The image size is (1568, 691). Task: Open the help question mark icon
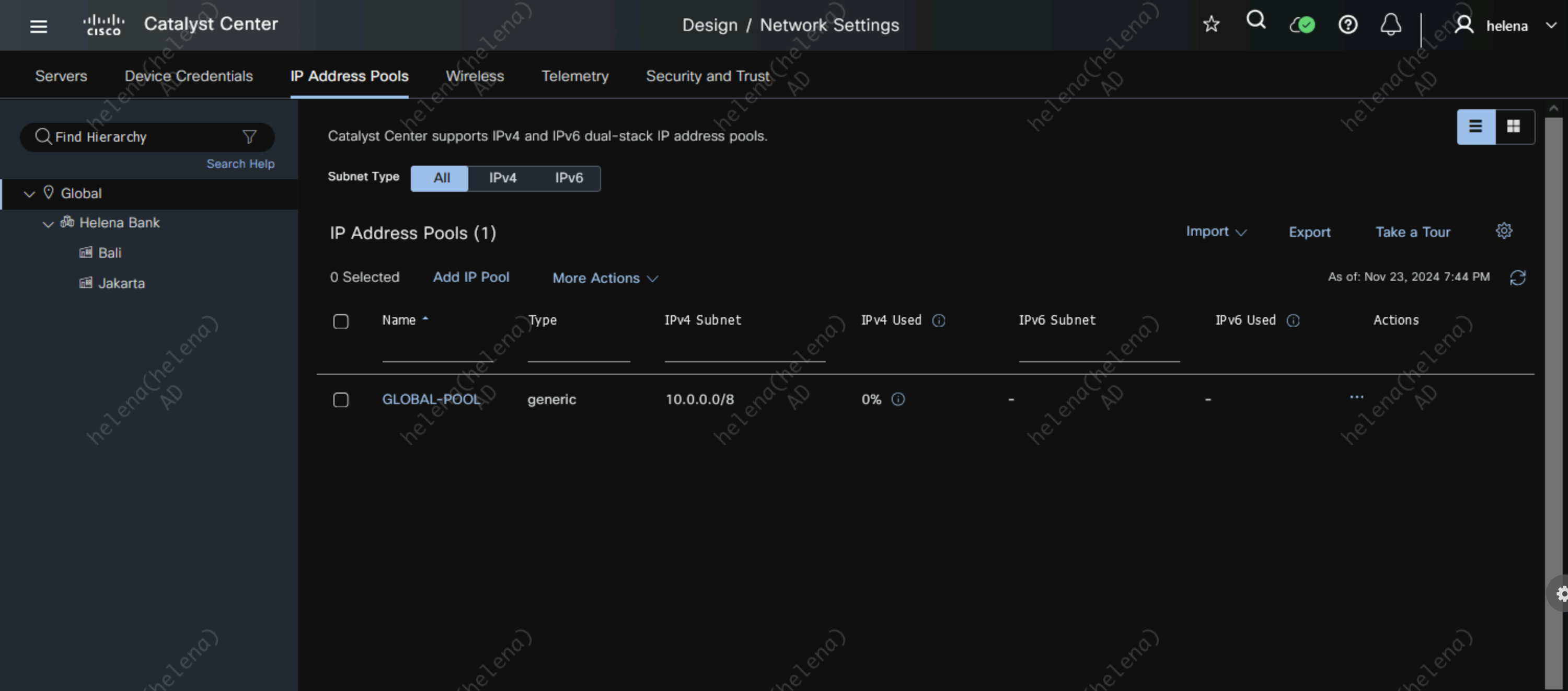1347,25
